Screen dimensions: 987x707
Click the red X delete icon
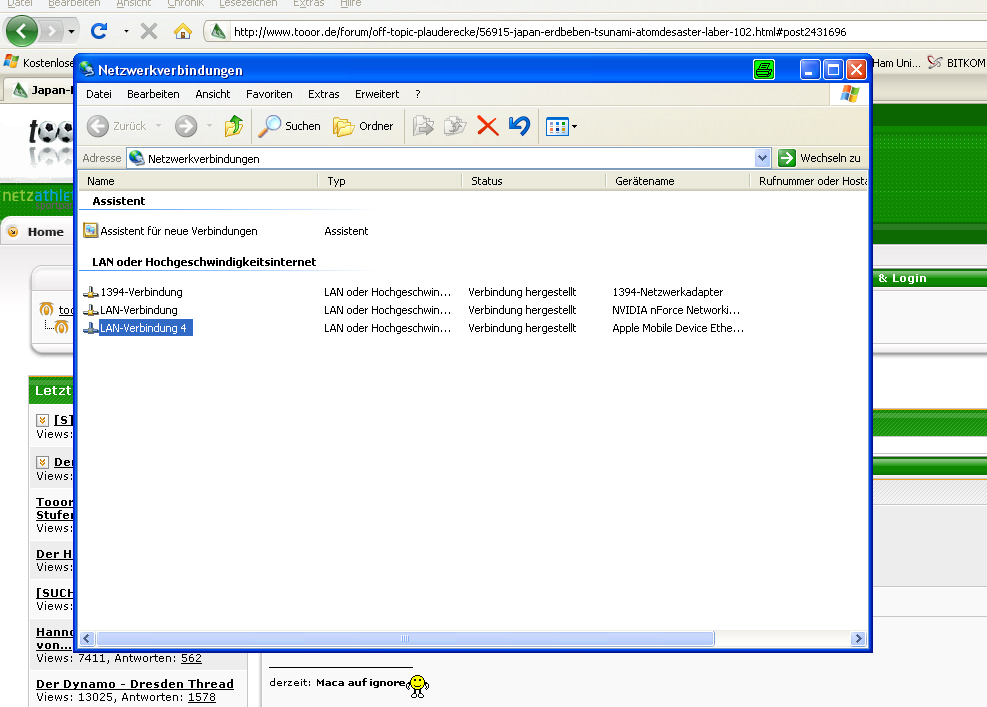487,126
